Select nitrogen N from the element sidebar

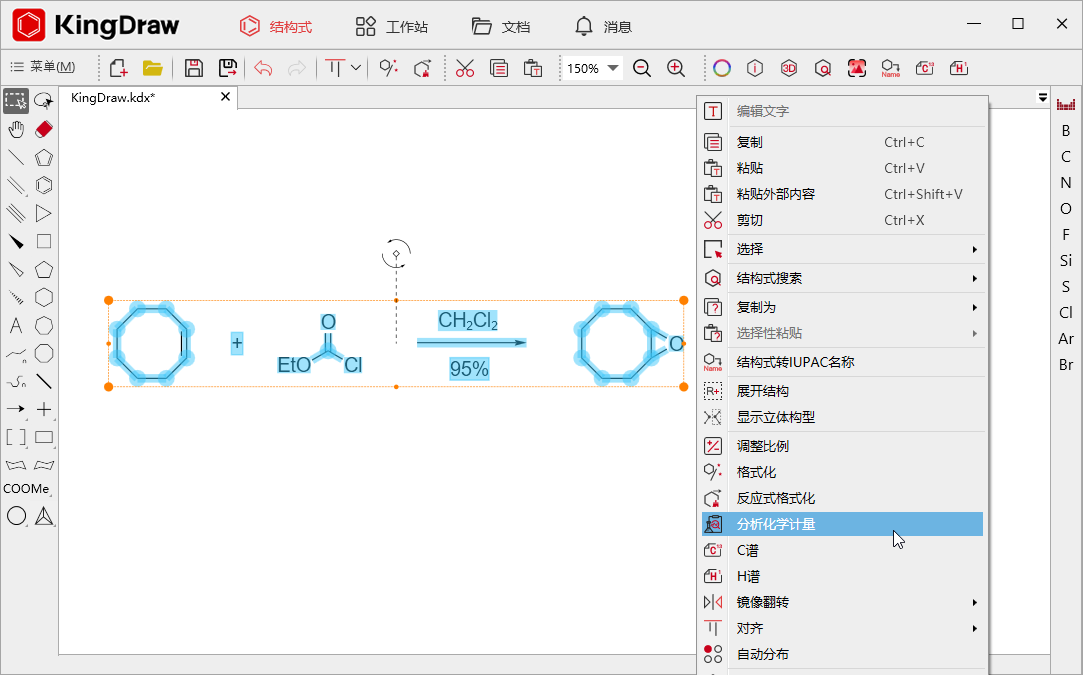pos(1065,183)
